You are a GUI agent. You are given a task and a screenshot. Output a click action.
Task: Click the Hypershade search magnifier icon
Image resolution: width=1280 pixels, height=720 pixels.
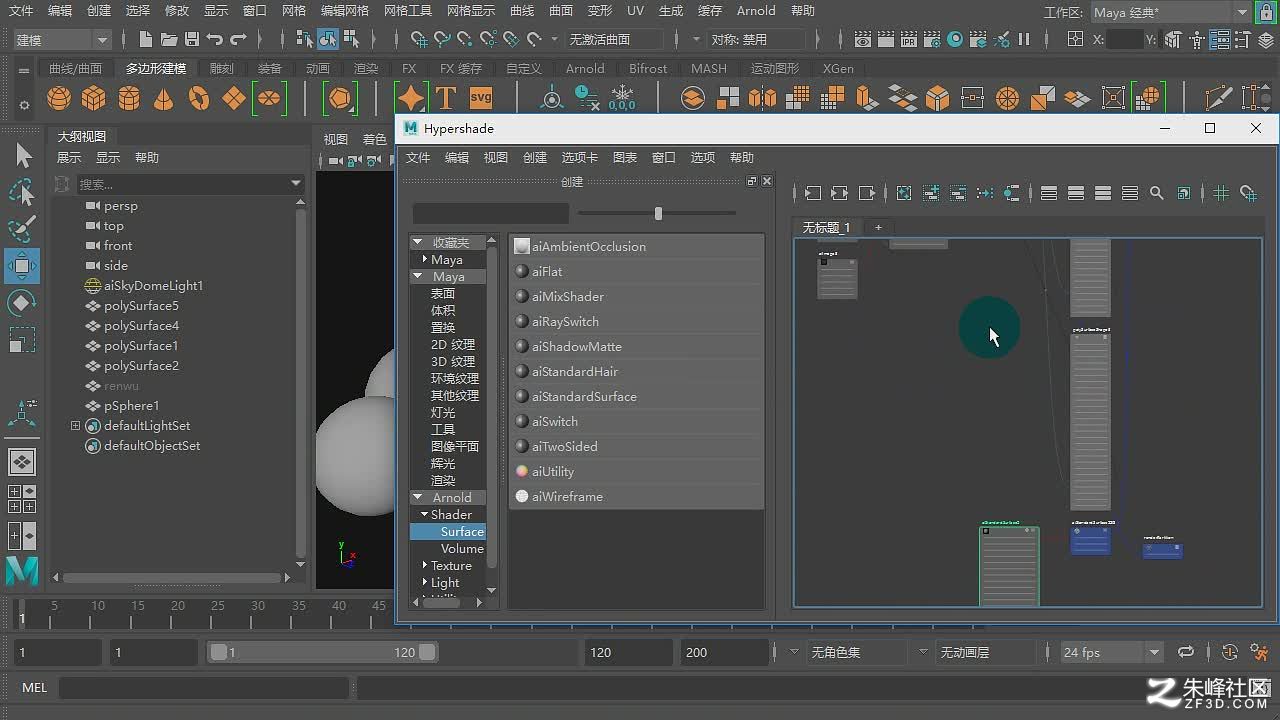pyautogui.click(x=1157, y=193)
